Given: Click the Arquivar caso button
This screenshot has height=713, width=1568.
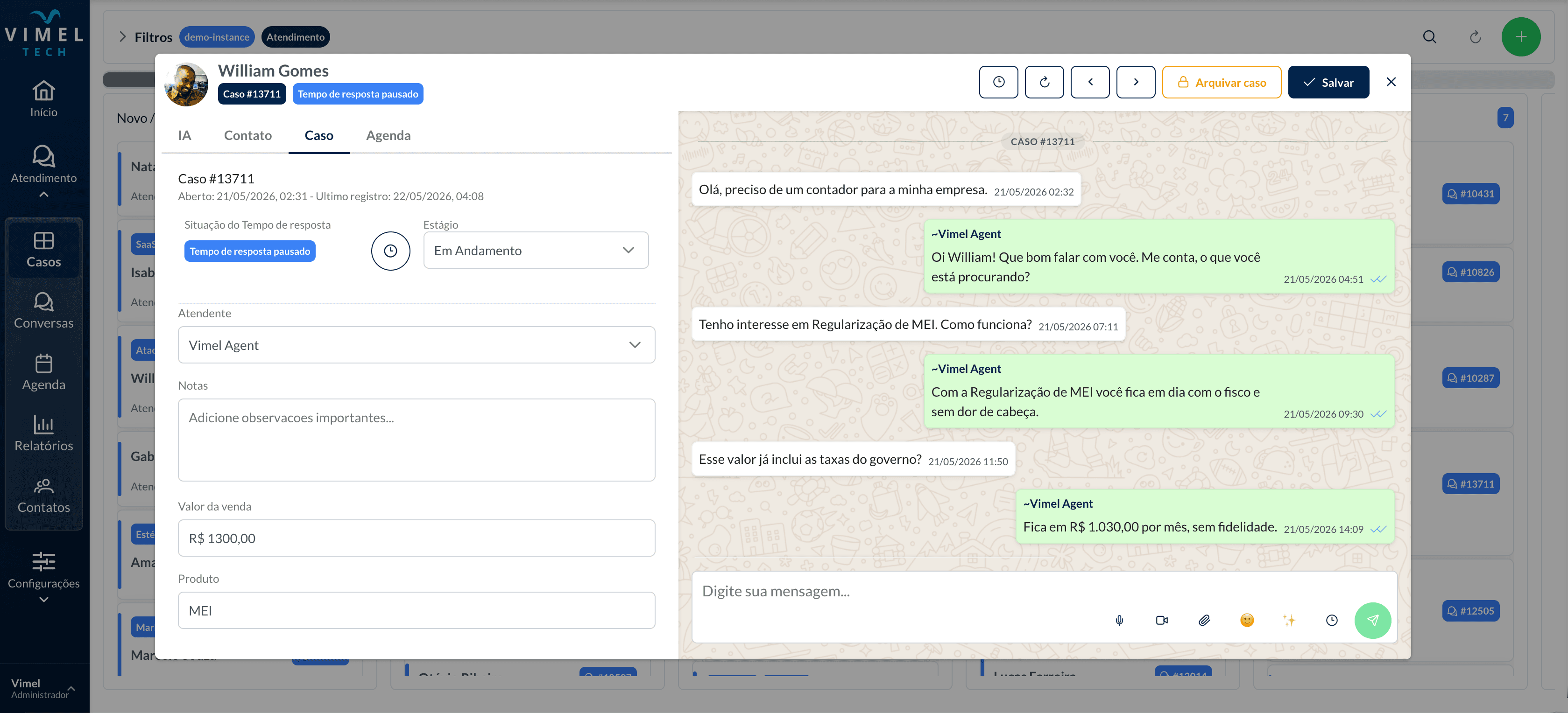Looking at the screenshot, I should [1221, 82].
